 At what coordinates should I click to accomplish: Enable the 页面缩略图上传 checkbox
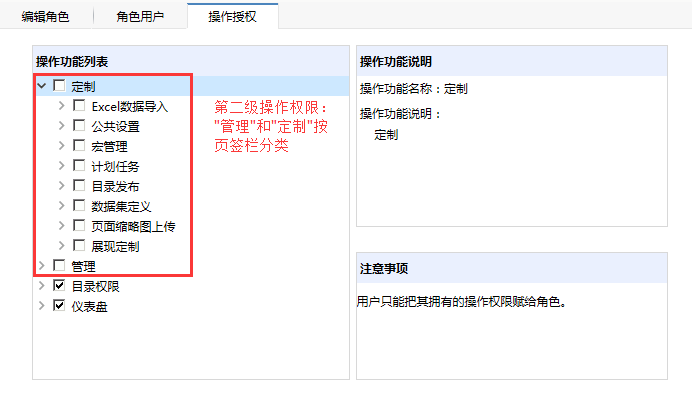(79, 225)
